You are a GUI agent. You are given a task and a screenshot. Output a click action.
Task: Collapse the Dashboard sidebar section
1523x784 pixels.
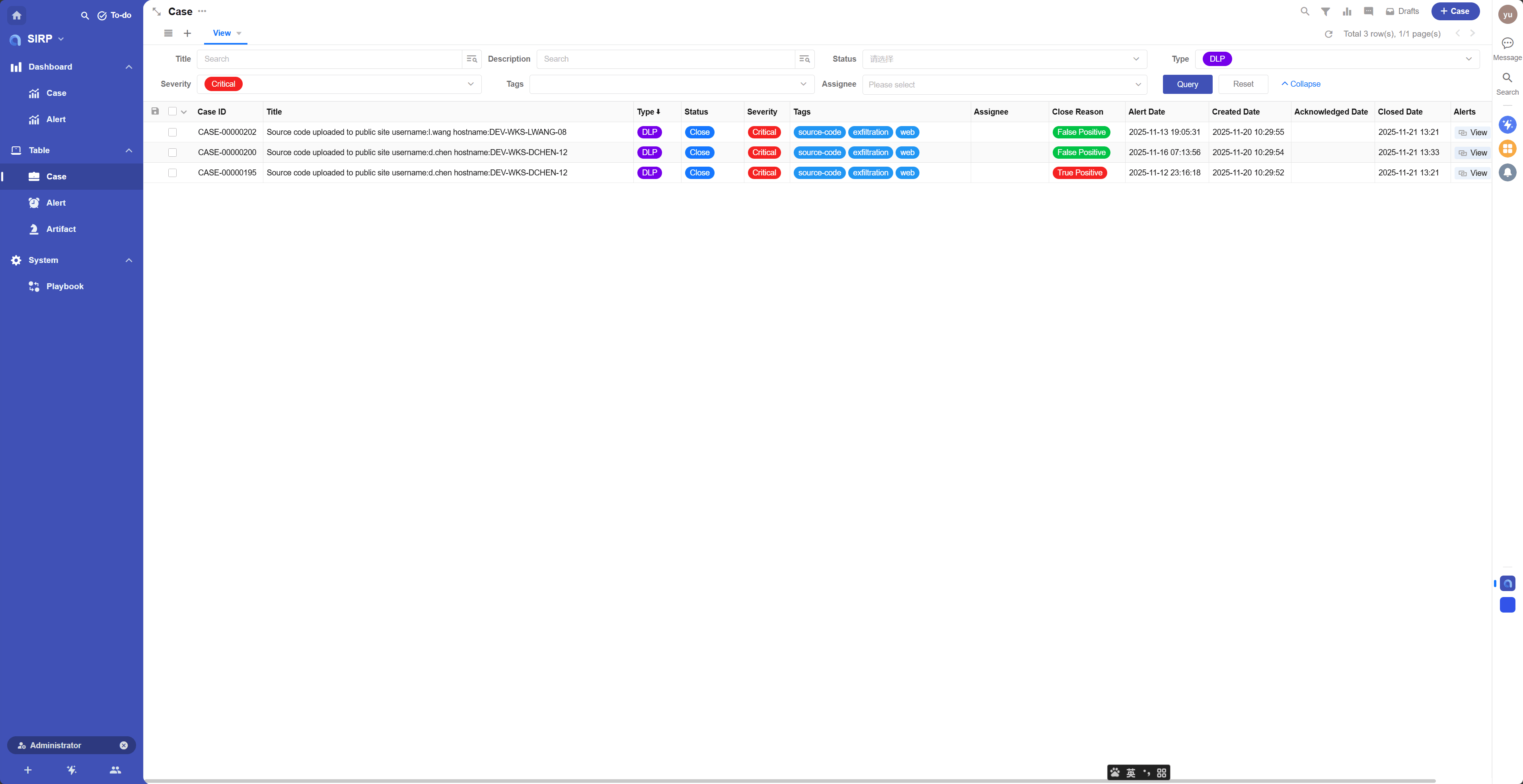129,67
